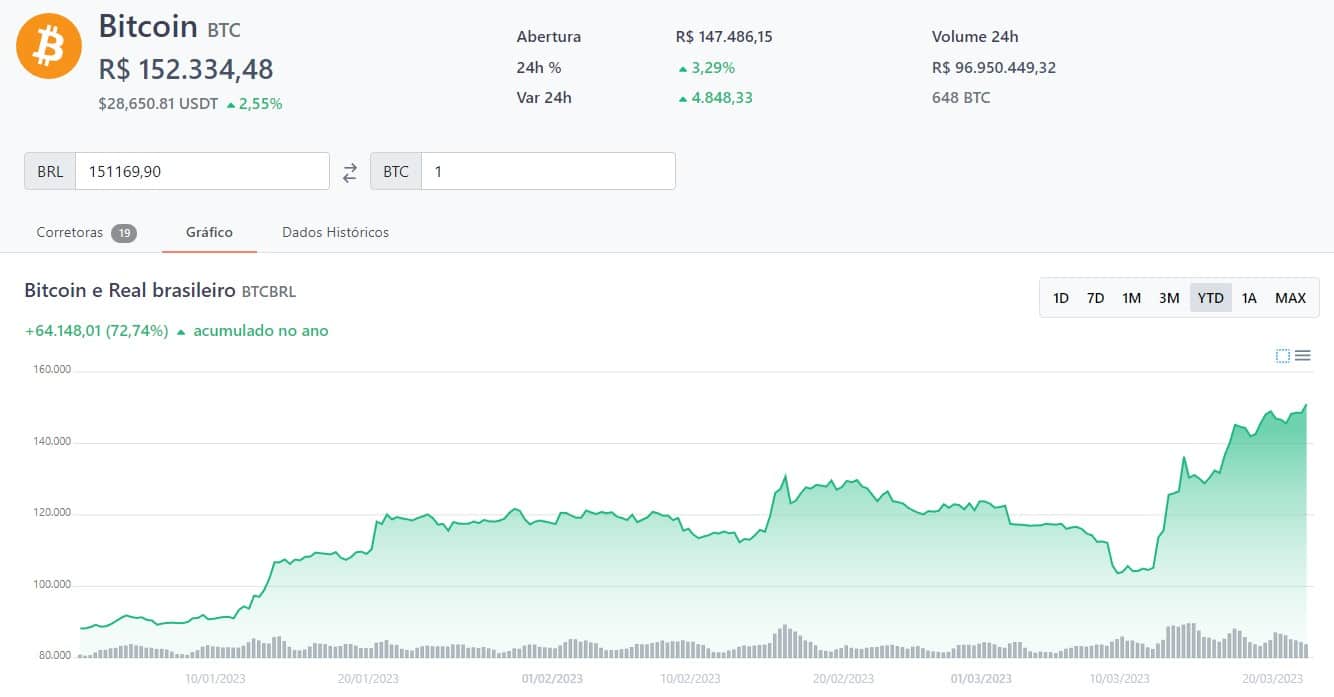Select the 3M chart range

click(1169, 298)
